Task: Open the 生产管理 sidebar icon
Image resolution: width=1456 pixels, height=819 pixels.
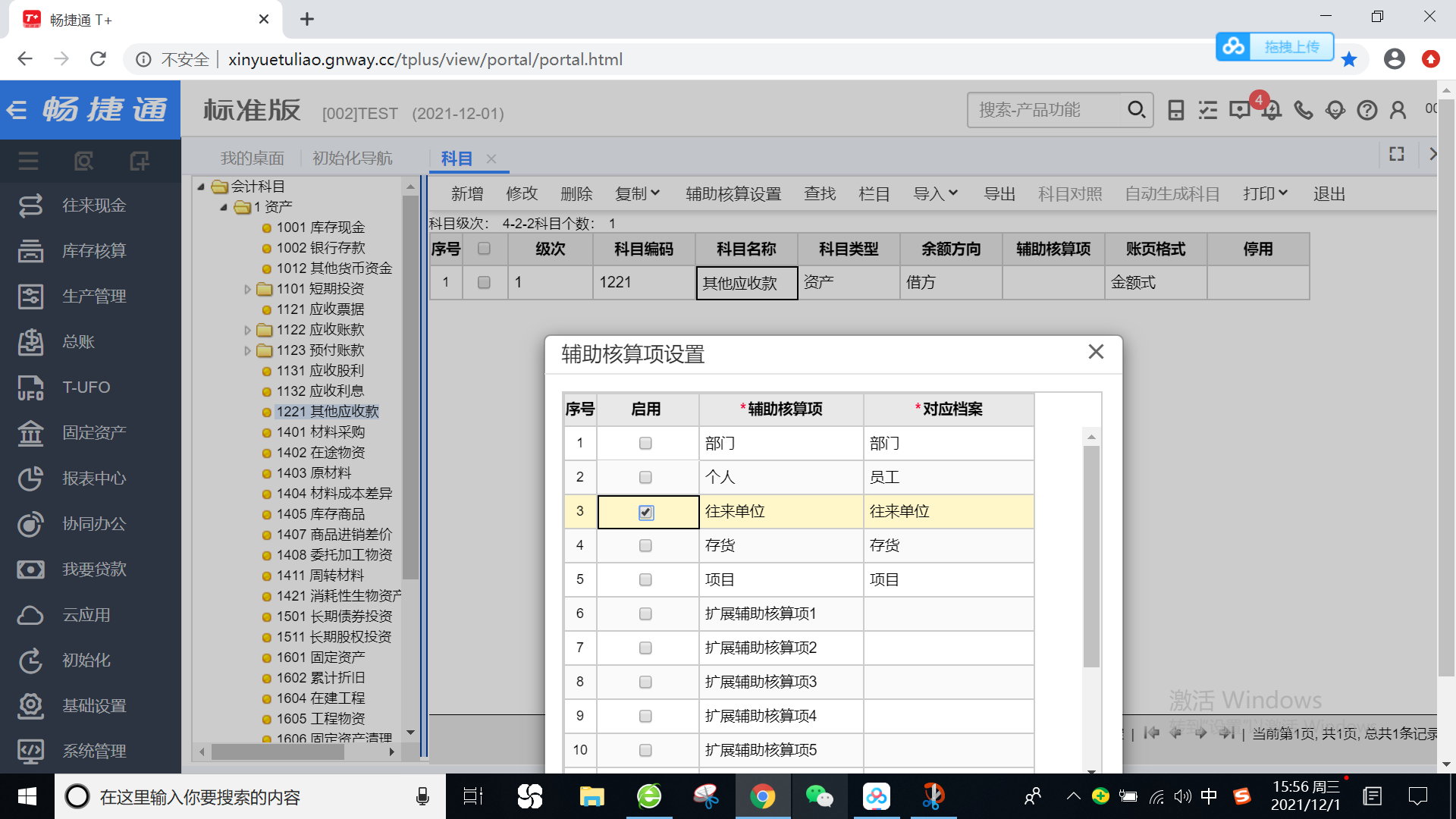Action: (30, 297)
